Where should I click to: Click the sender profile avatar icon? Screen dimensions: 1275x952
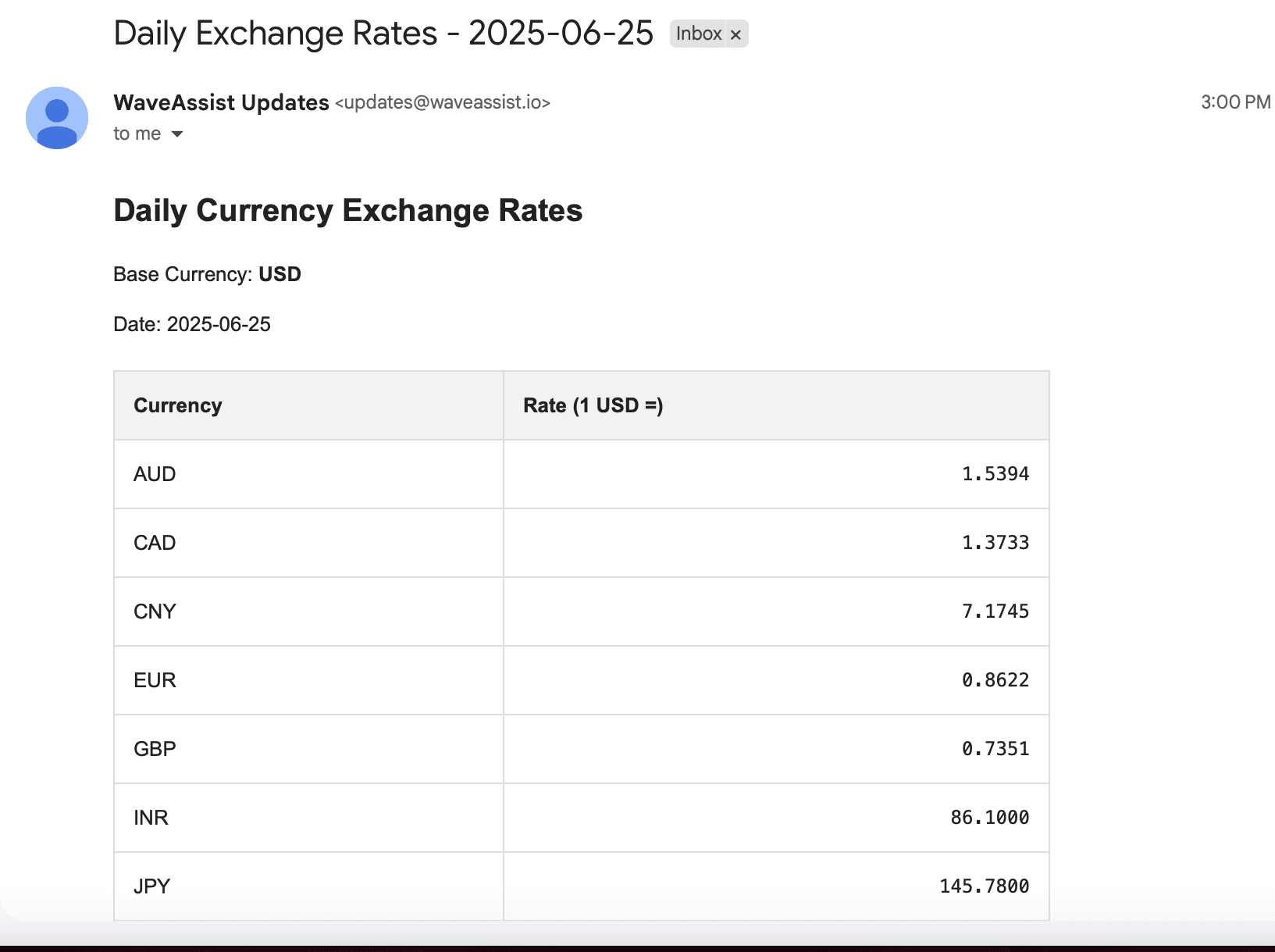coord(57,118)
